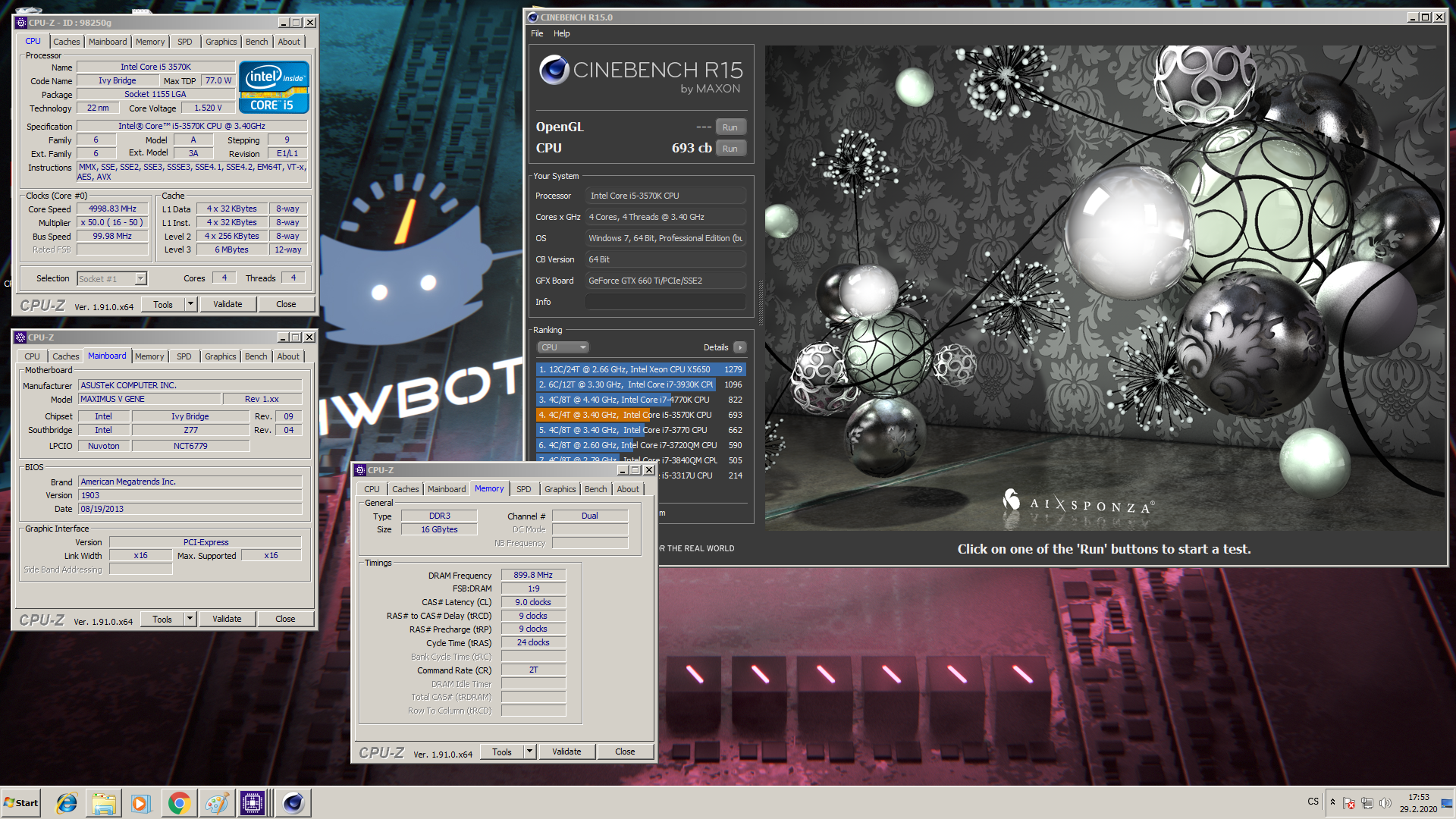Click CPU-Z title bar icon of top window
The image size is (1456, 819).
pyautogui.click(x=21, y=23)
